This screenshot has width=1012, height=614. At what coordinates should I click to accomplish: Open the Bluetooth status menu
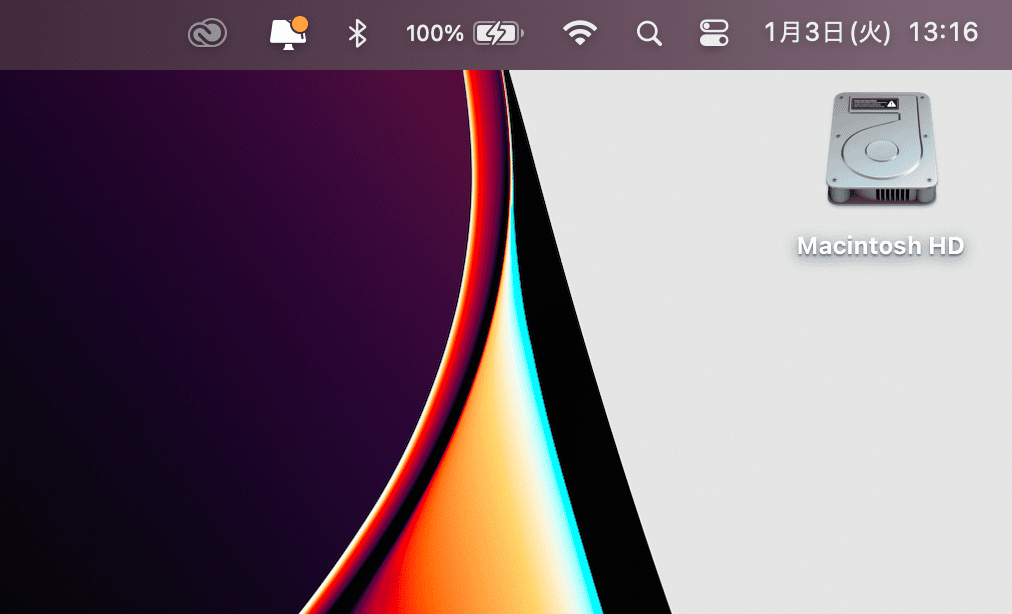357,34
